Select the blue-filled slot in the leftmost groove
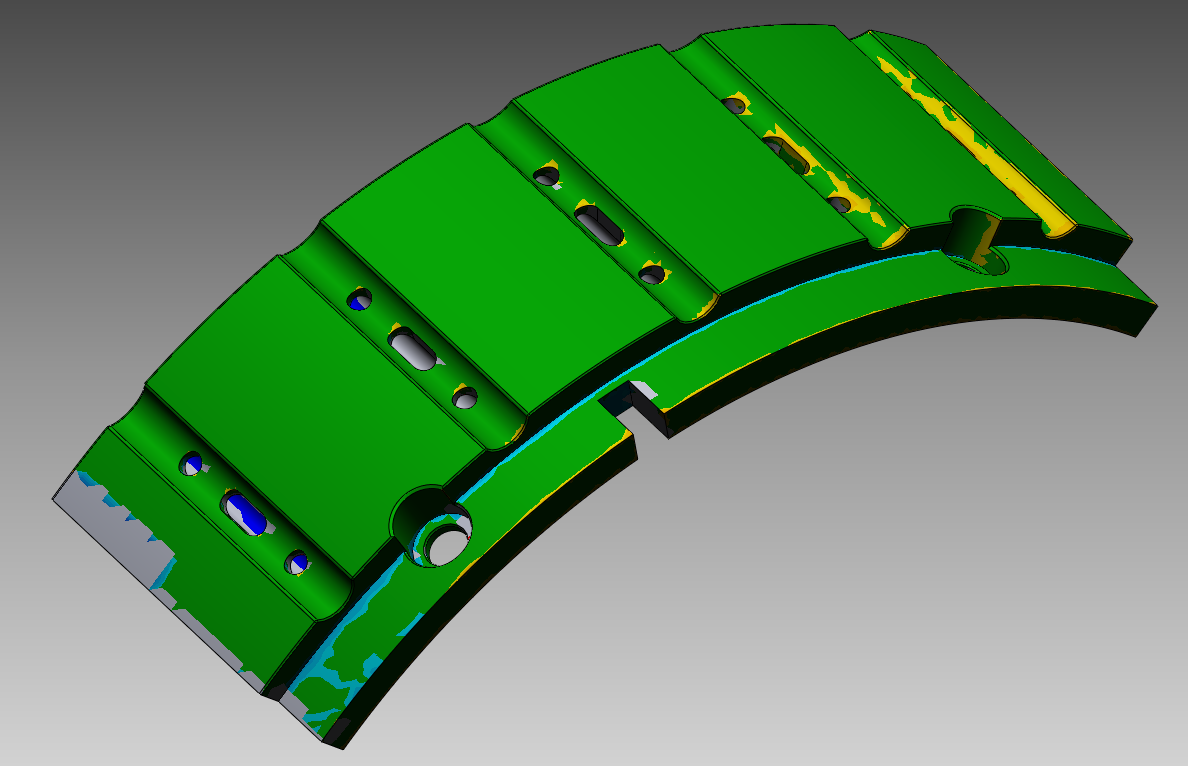Screen dimensions: 1188x766 244,512
